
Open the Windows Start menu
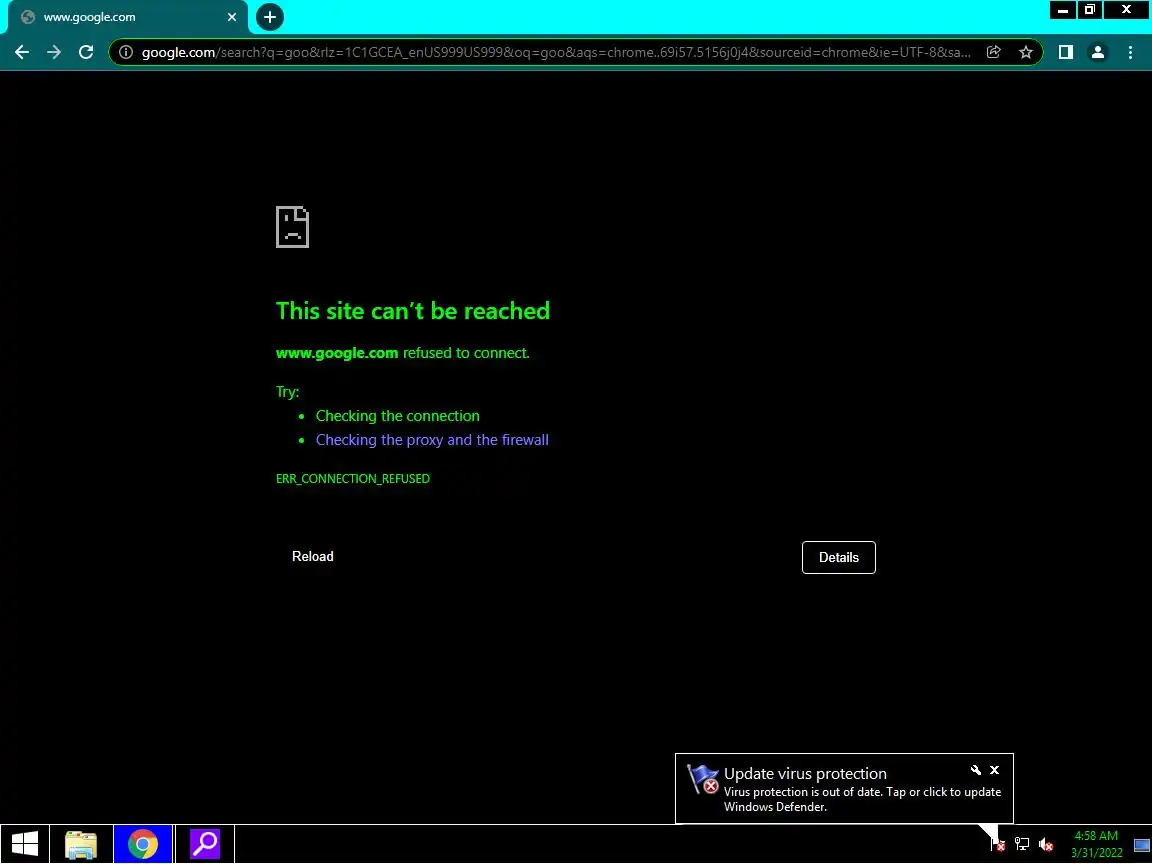(24, 843)
